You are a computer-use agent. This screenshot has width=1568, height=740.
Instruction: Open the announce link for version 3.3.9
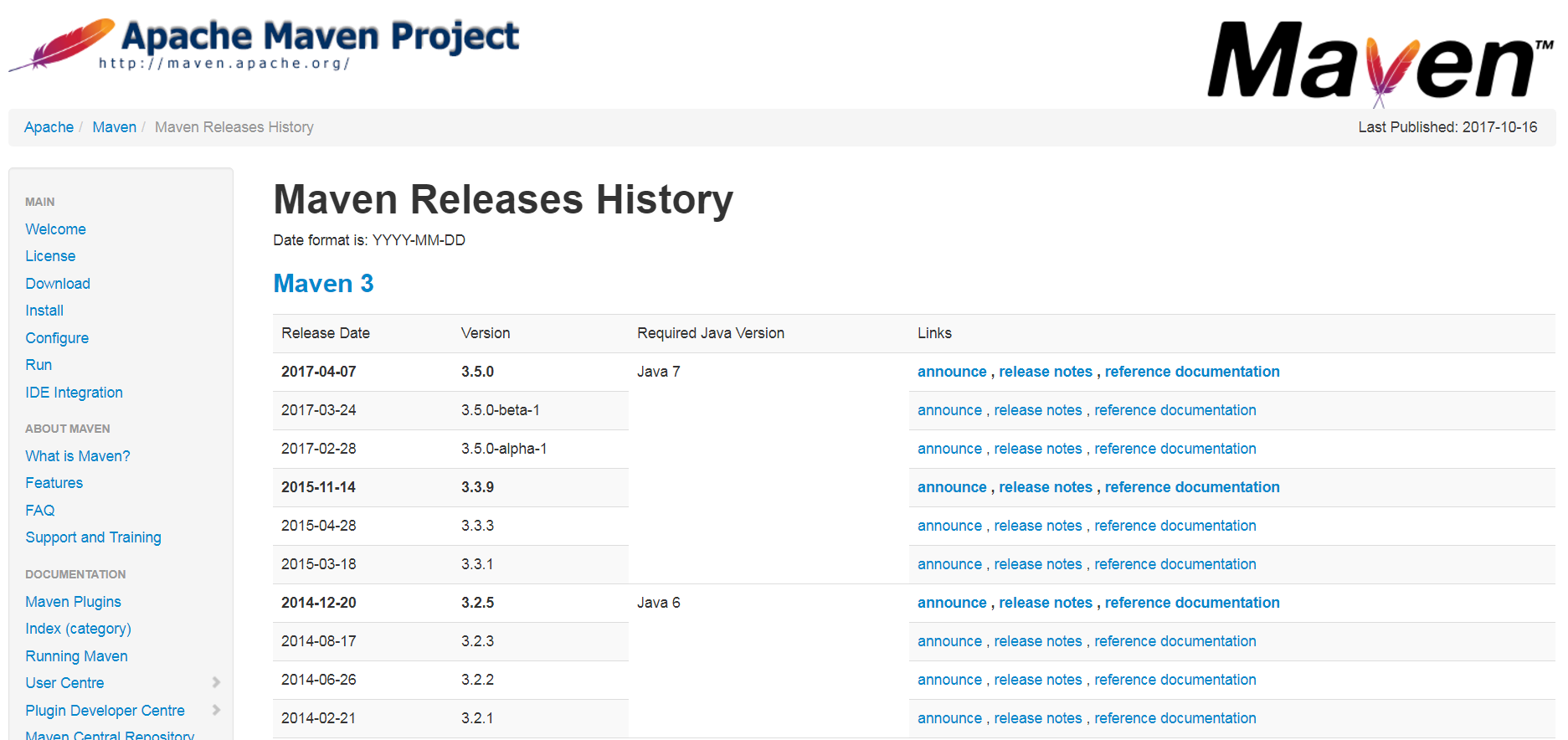952,487
